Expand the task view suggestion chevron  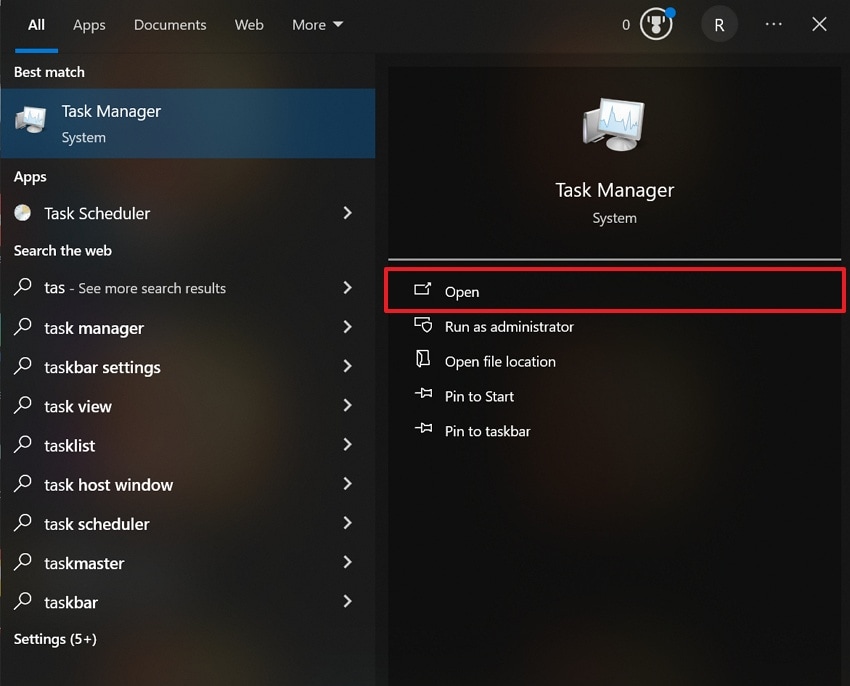[x=347, y=406]
